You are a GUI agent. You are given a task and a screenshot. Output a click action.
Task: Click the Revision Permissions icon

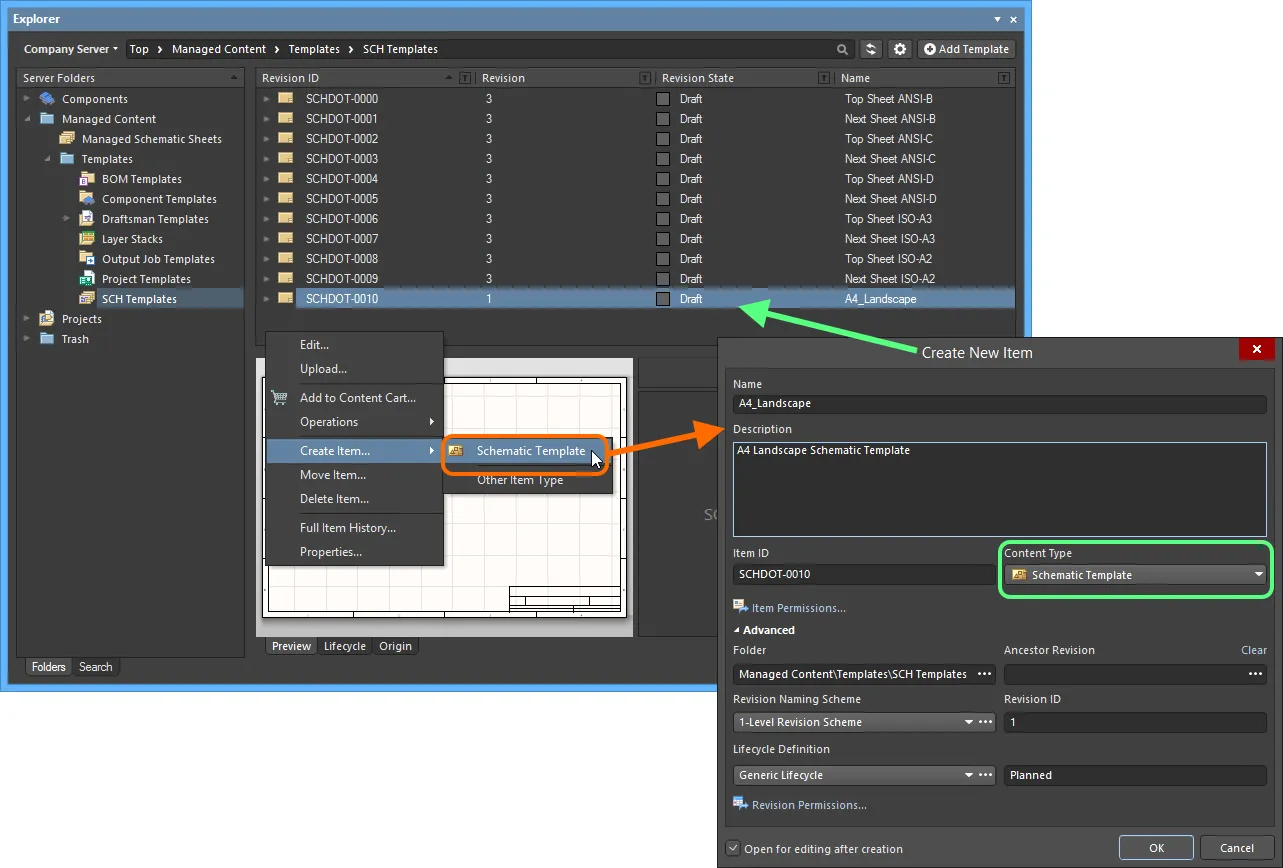pos(741,803)
